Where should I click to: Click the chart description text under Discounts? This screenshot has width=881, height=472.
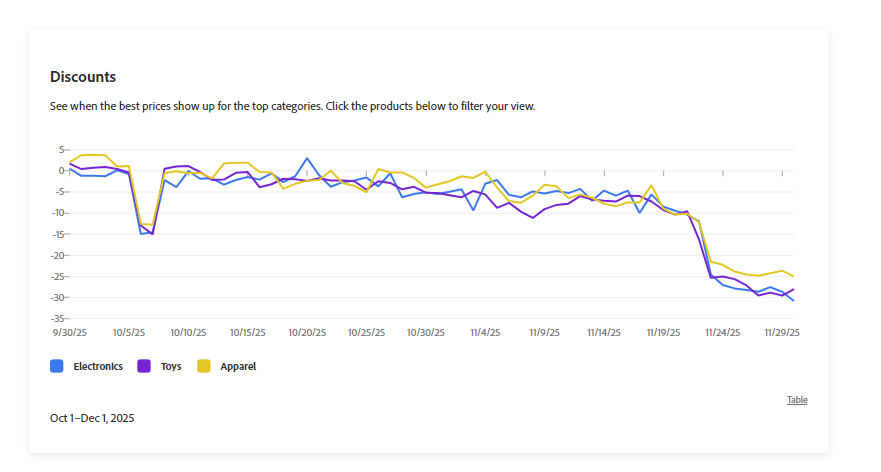click(x=293, y=106)
